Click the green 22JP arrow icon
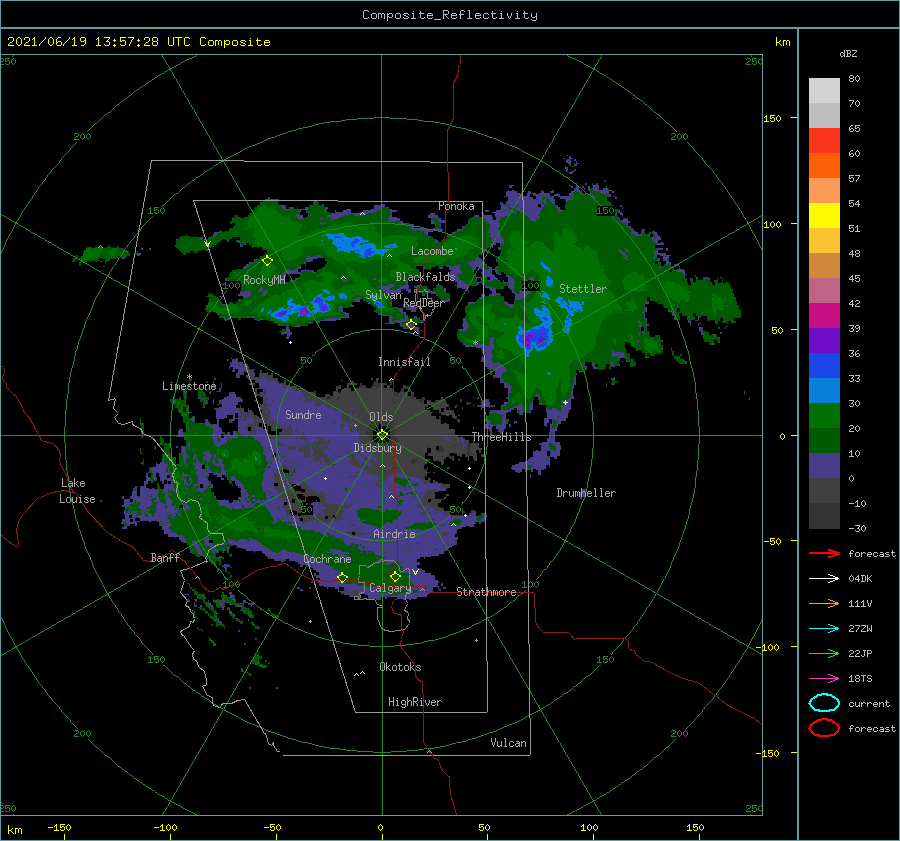The width and height of the screenshot is (900, 841). point(824,653)
